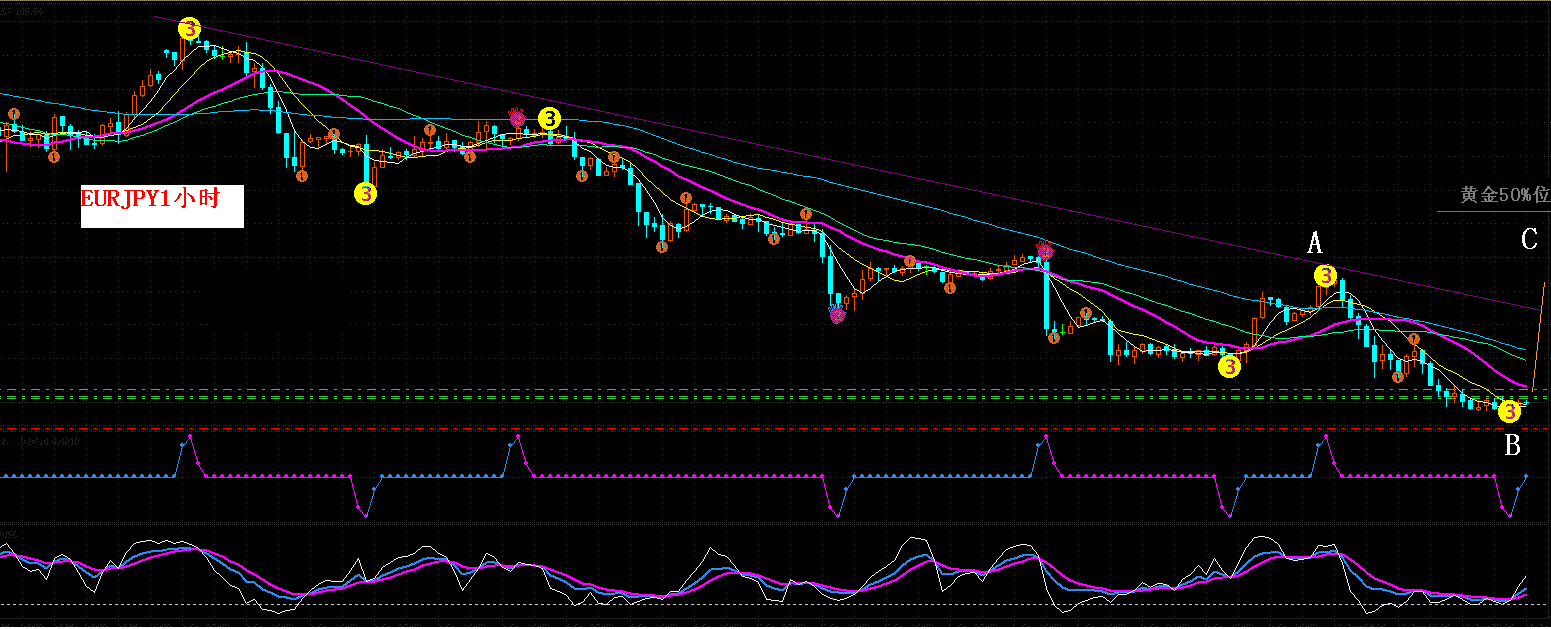This screenshot has width=1551, height=629.
Task: Click yellow 3 marker at the trough preceding label A
Action: (1229, 367)
